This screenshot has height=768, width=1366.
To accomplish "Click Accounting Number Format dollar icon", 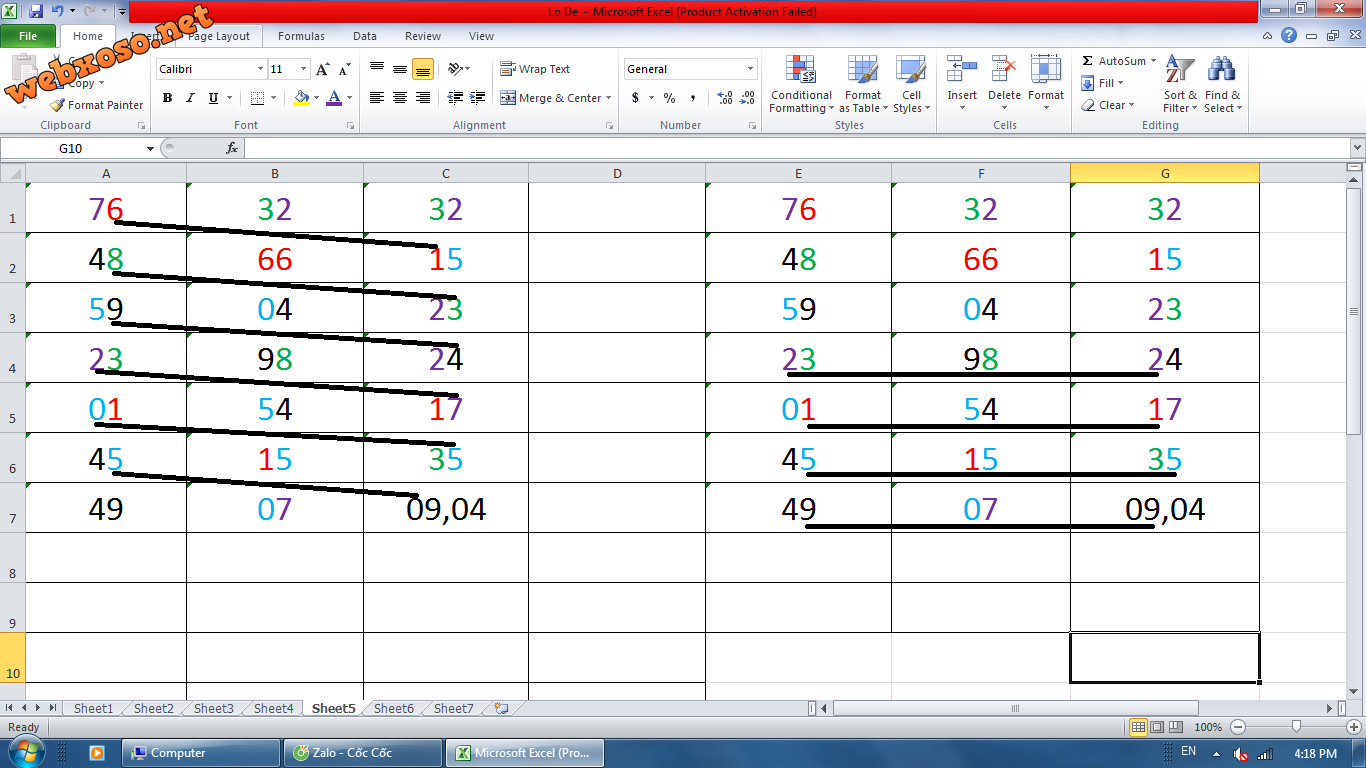I will (635, 98).
